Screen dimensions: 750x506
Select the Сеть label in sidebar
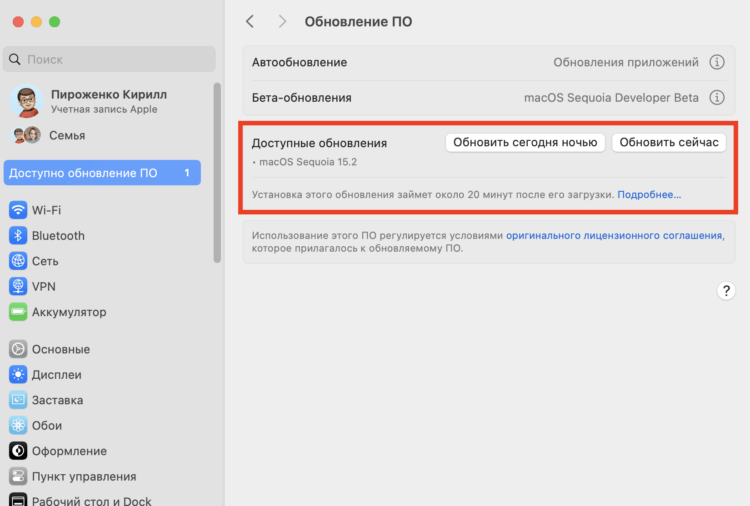[x=45, y=261]
